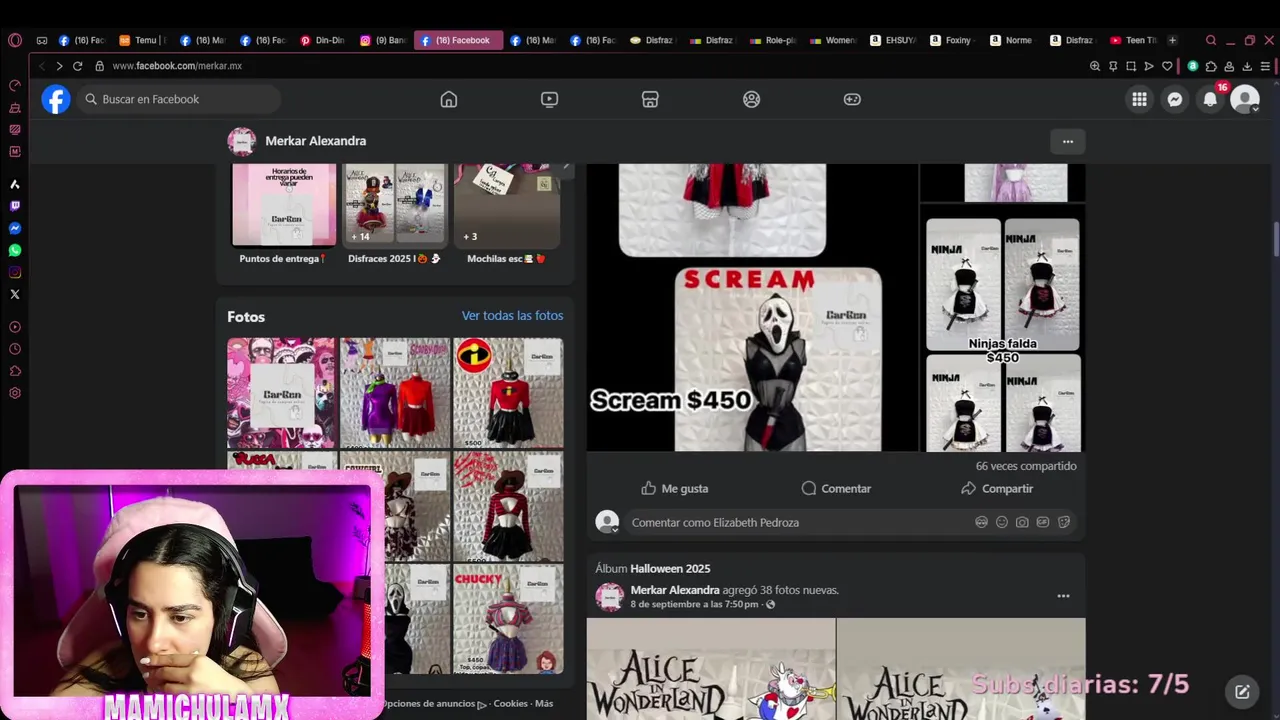Open Halloween 2025 post options menu
The height and width of the screenshot is (720, 1280).
[x=1063, y=596]
